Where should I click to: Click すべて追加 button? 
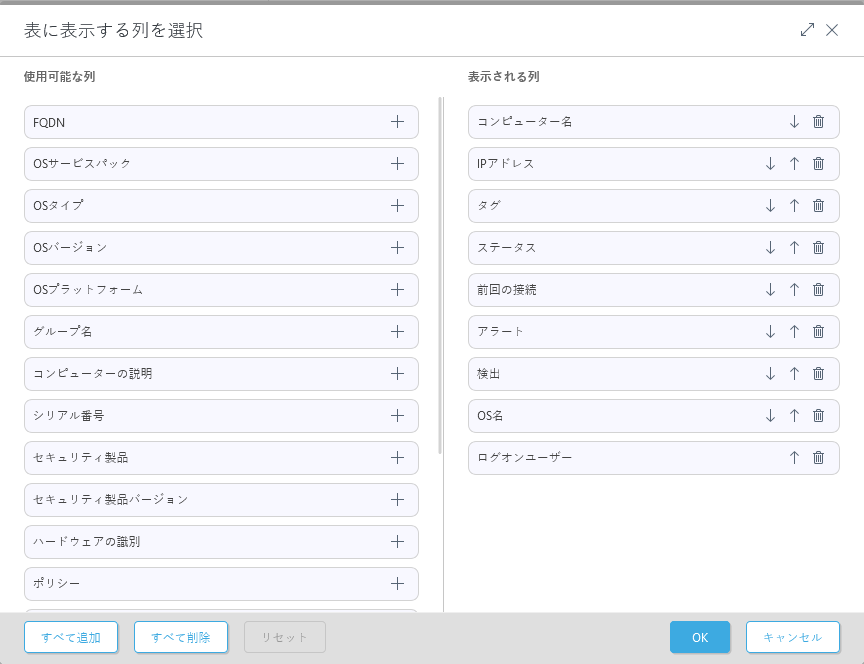click(71, 637)
